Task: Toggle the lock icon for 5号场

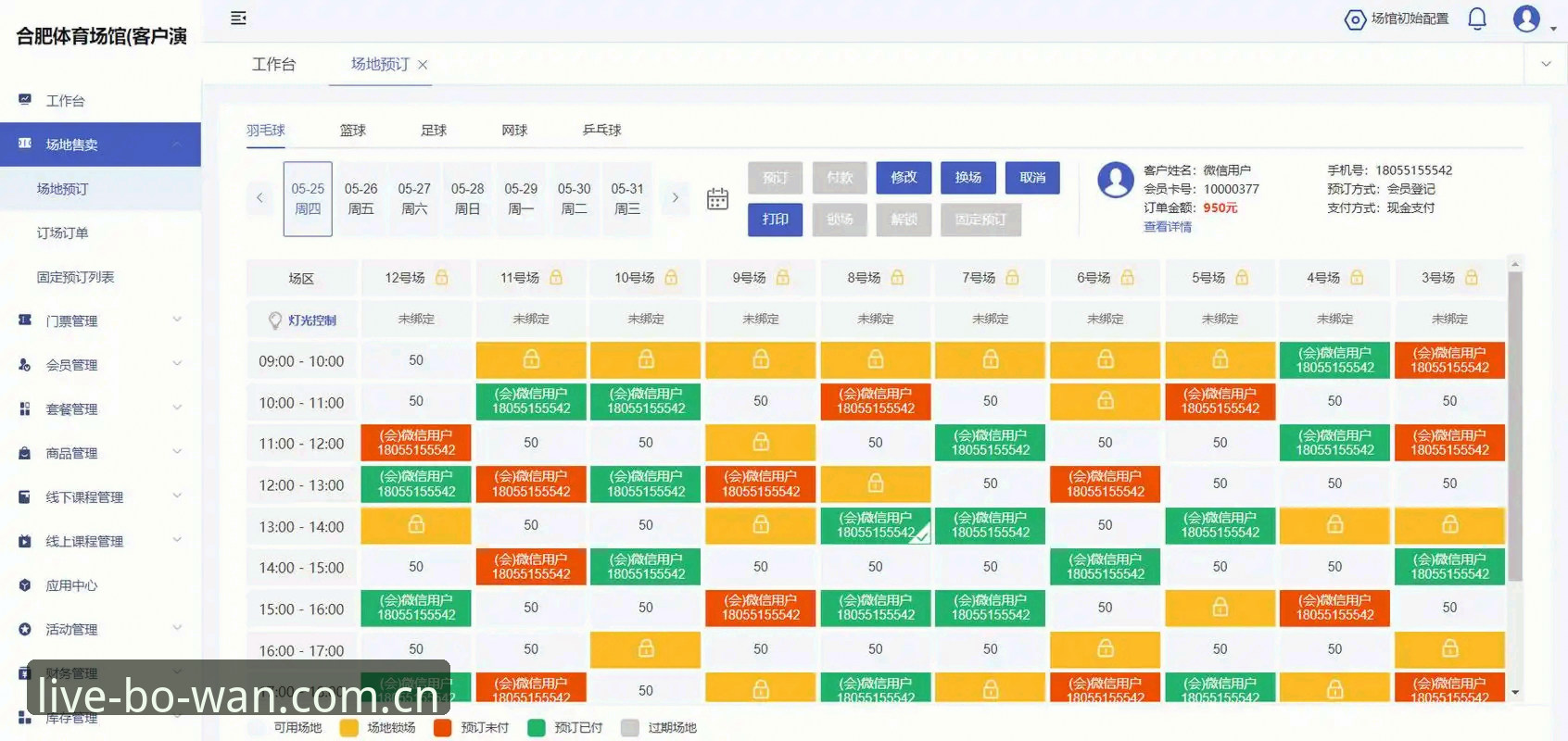Action: (1242, 278)
